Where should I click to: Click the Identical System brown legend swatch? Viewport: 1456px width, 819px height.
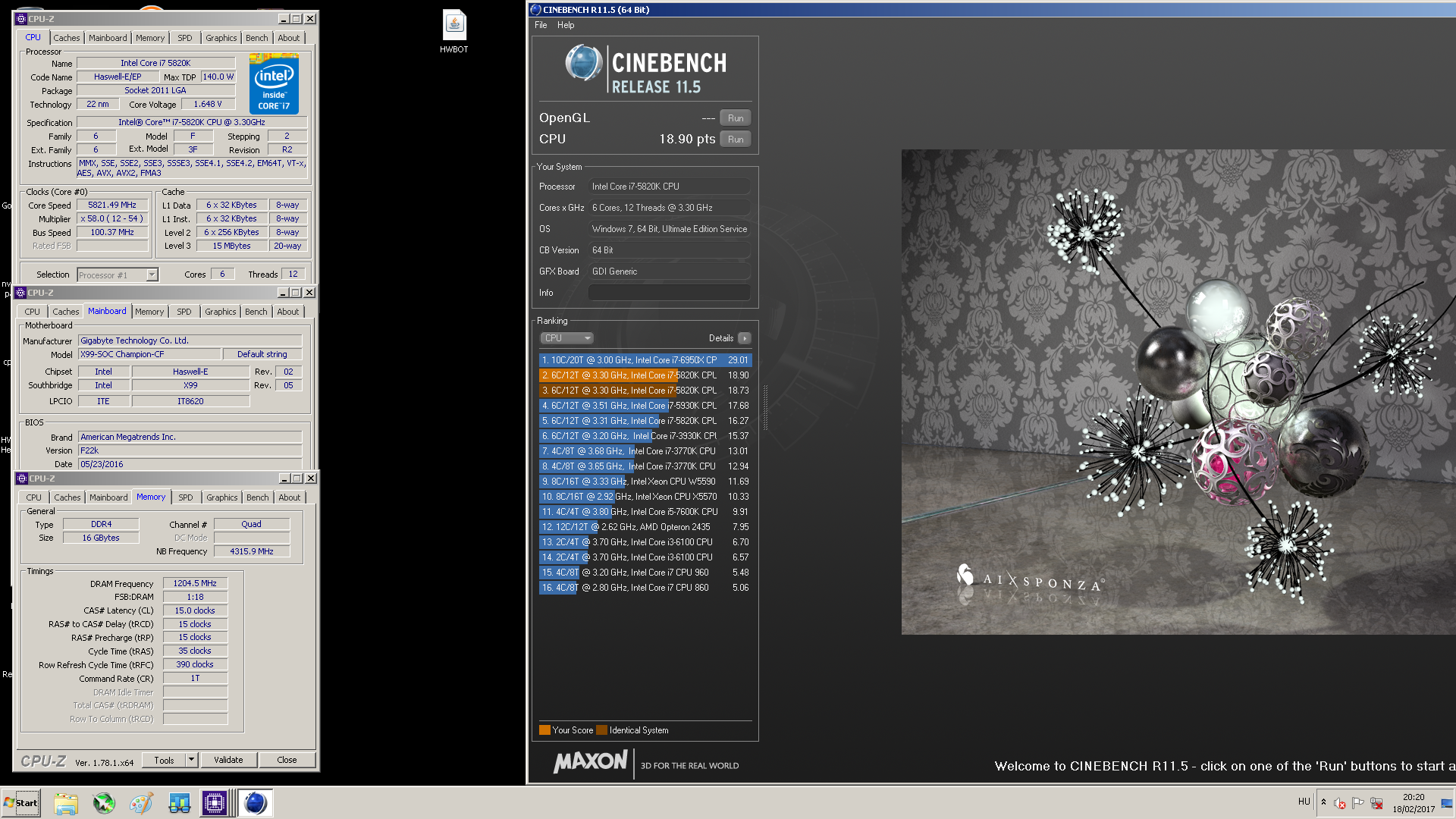click(601, 730)
